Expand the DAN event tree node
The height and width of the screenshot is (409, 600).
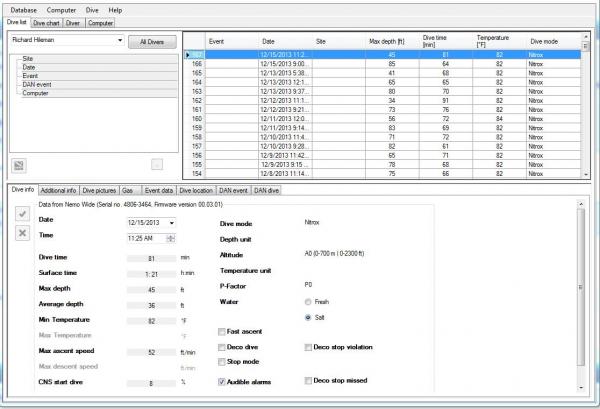16,85
